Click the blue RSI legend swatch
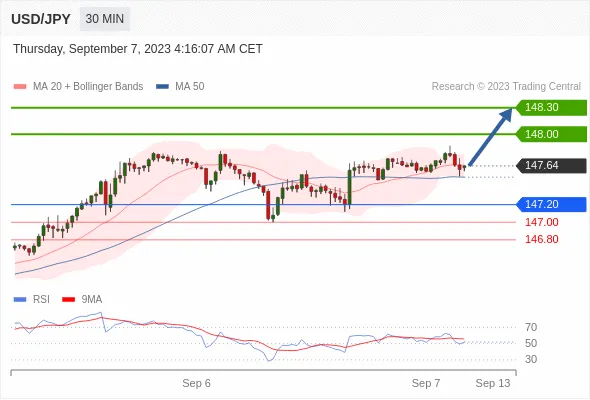This screenshot has width=590, height=400. [20, 300]
